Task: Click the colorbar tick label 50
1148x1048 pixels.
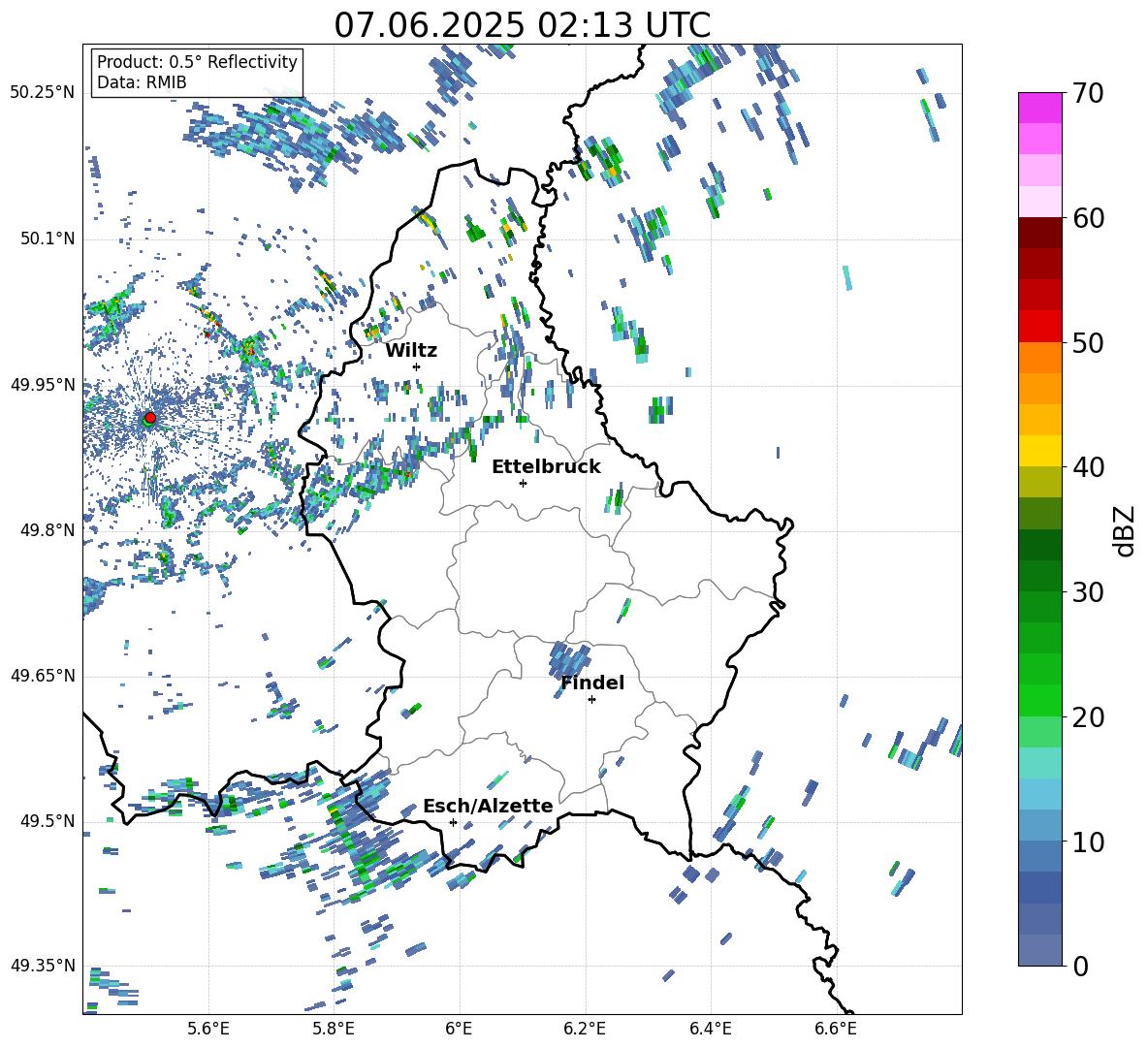Action: pyautogui.click(x=1088, y=343)
